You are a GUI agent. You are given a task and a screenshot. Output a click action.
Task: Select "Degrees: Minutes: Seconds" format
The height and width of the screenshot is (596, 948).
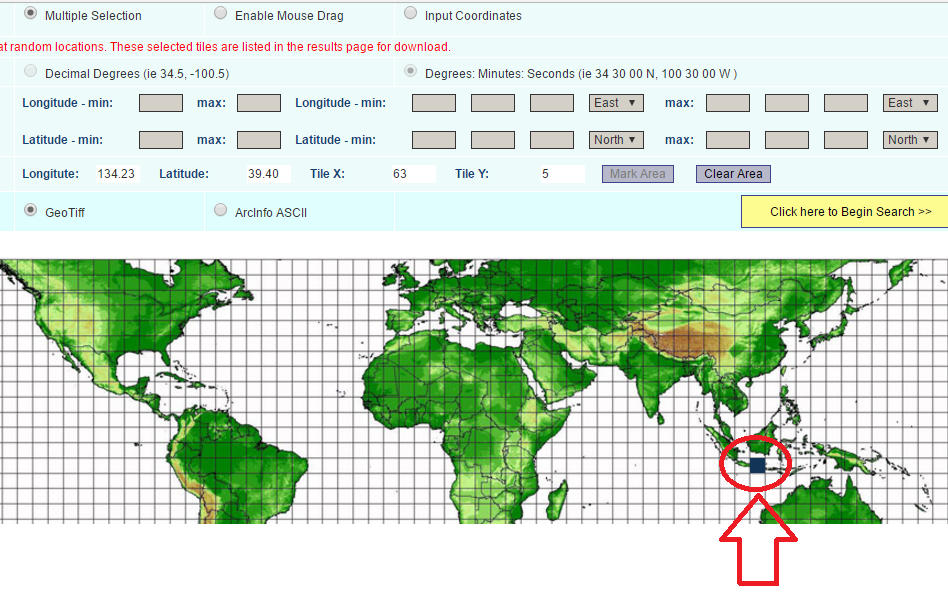click(x=410, y=70)
